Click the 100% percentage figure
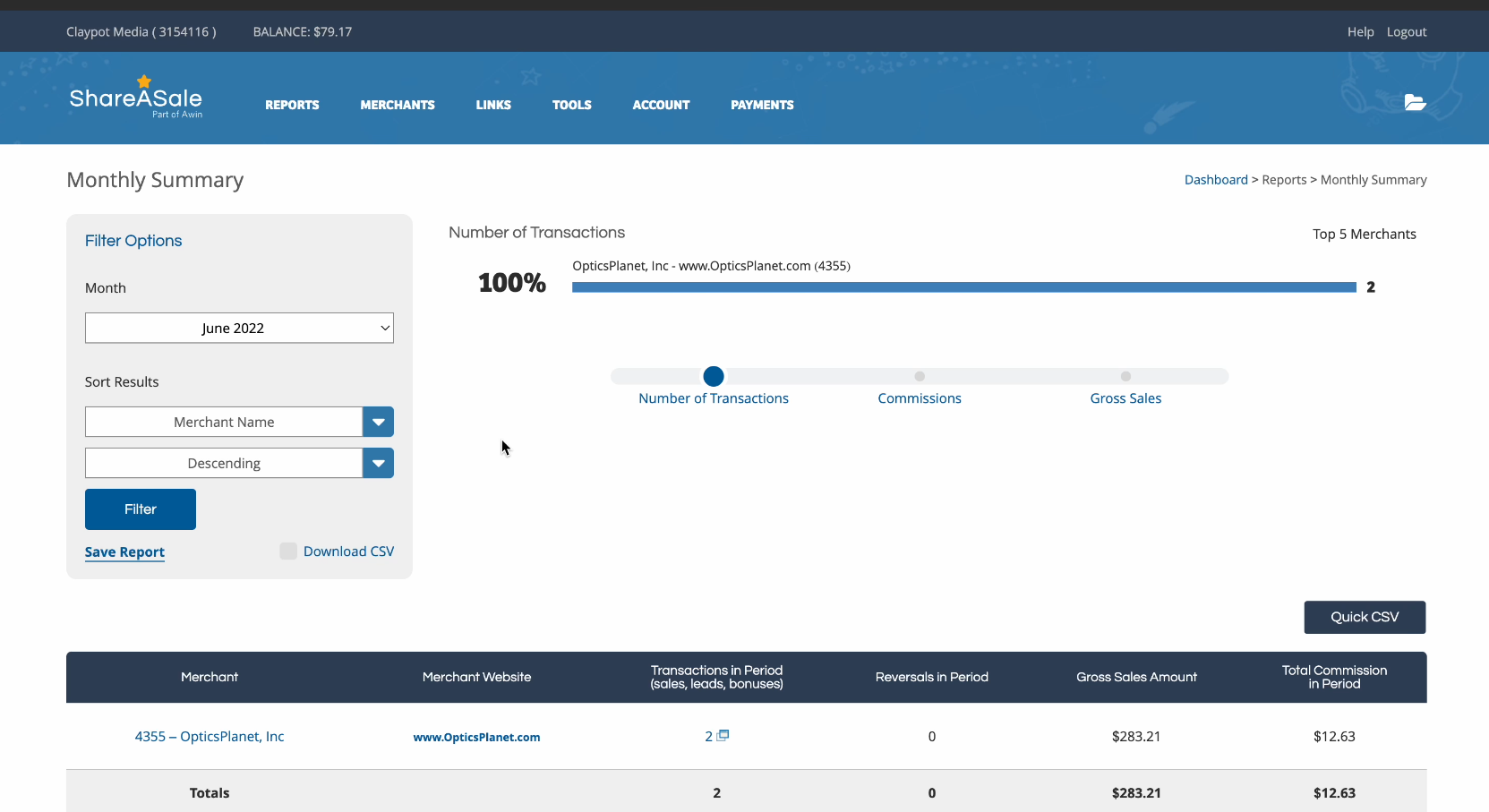 click(x=512, y=283)
